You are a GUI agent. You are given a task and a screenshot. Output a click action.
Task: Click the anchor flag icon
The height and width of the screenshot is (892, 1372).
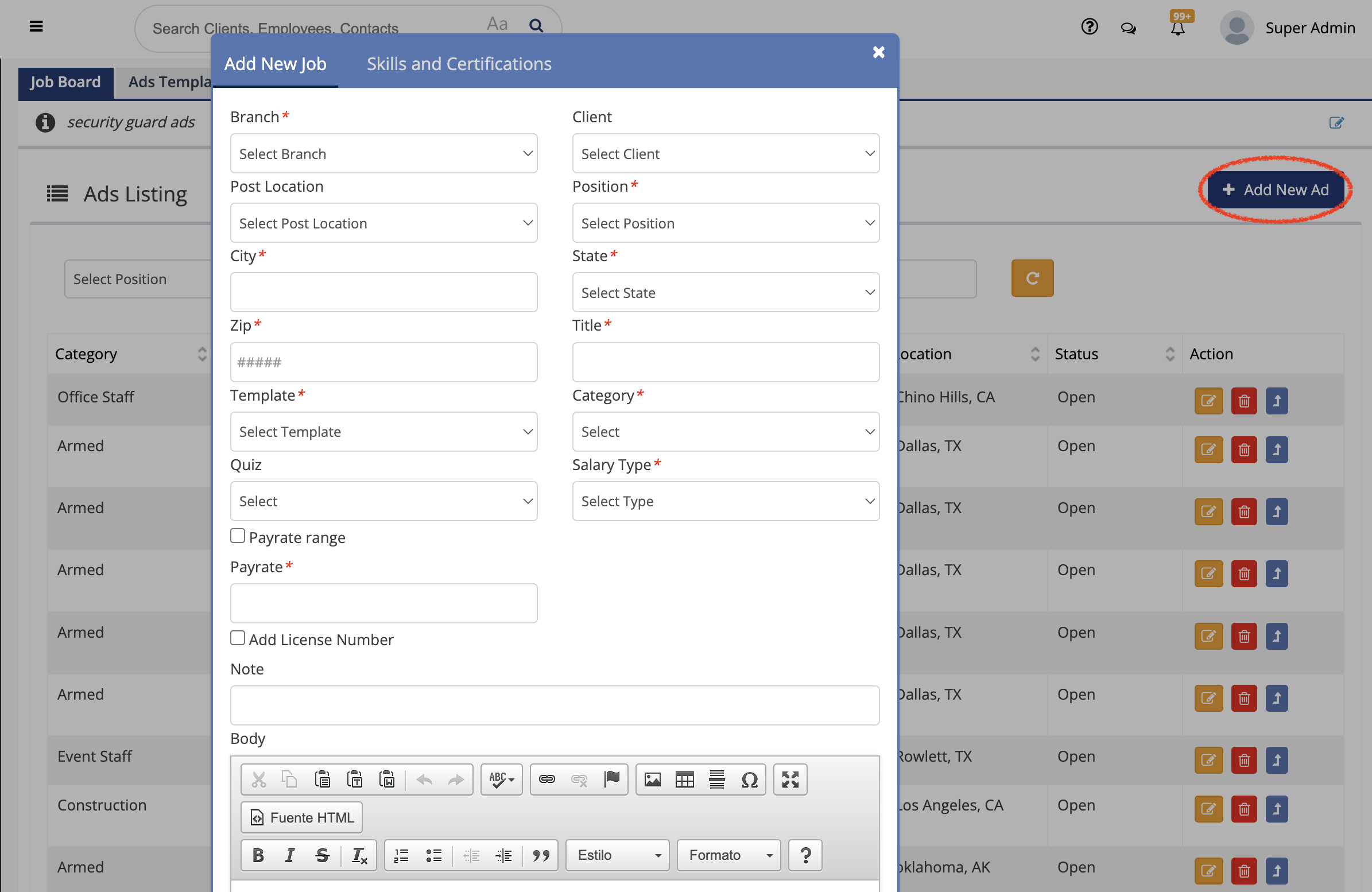coord(611,779)
